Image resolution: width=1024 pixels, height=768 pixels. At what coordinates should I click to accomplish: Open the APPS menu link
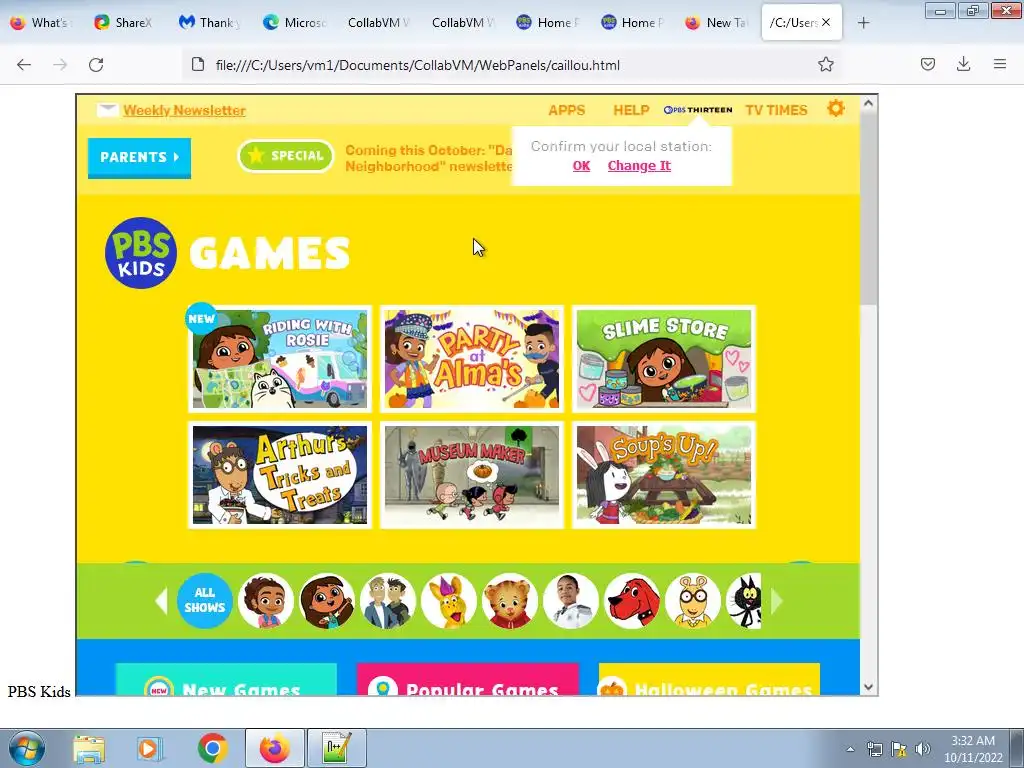[567, 110]
